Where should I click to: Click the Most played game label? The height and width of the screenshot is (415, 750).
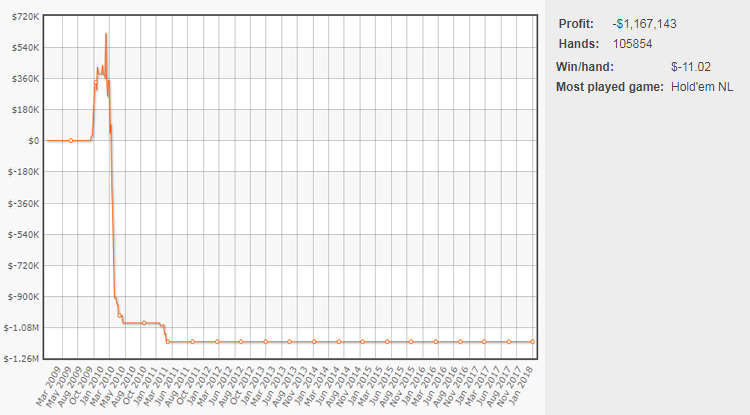pos(609,87)
